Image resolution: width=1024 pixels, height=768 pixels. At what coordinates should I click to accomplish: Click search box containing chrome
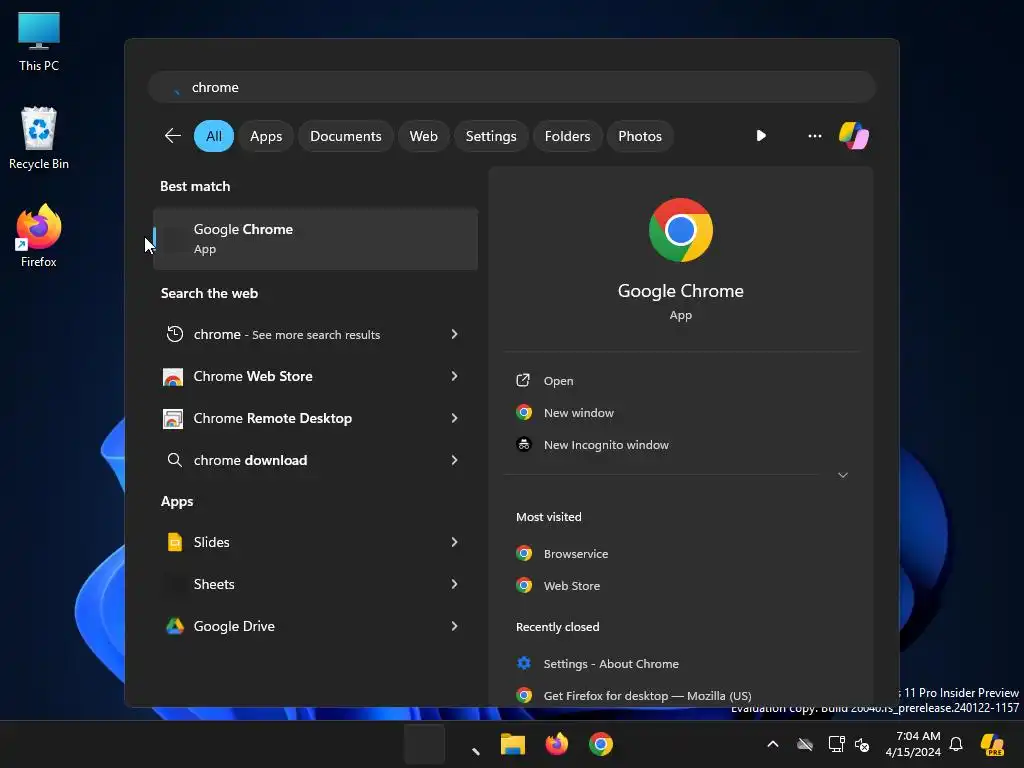pyautogui.click(x=512, y=87)
